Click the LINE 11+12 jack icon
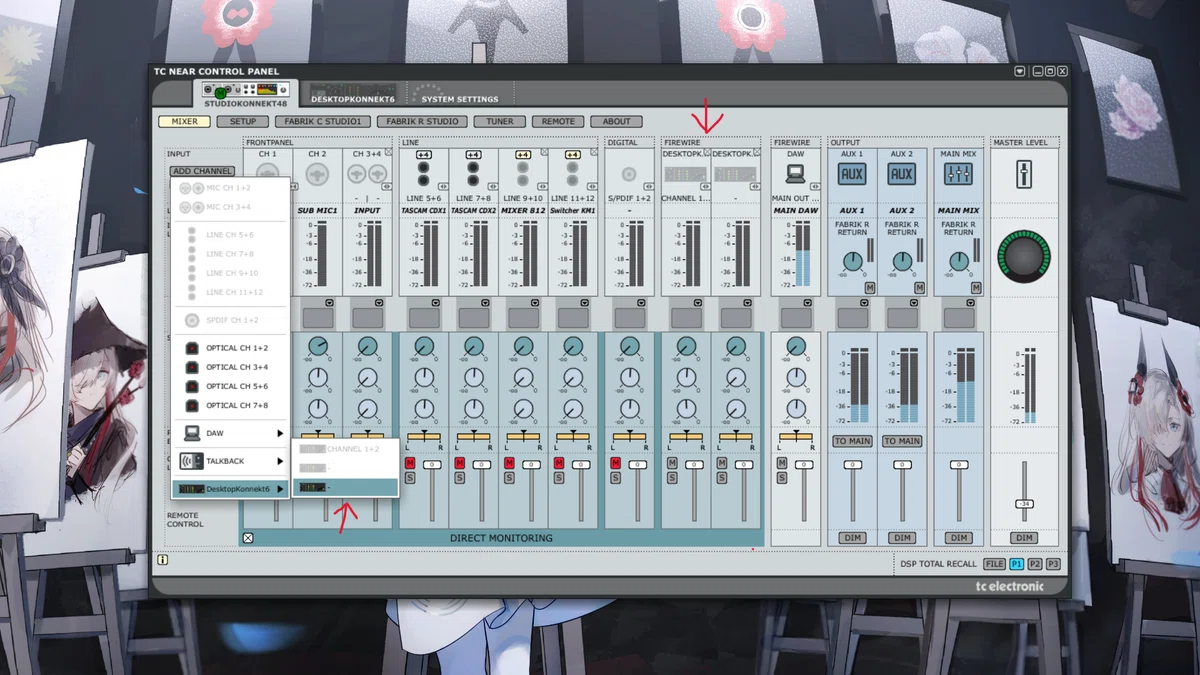The height and width of the screenshot is (675, 1200). (x=573, y=174)
